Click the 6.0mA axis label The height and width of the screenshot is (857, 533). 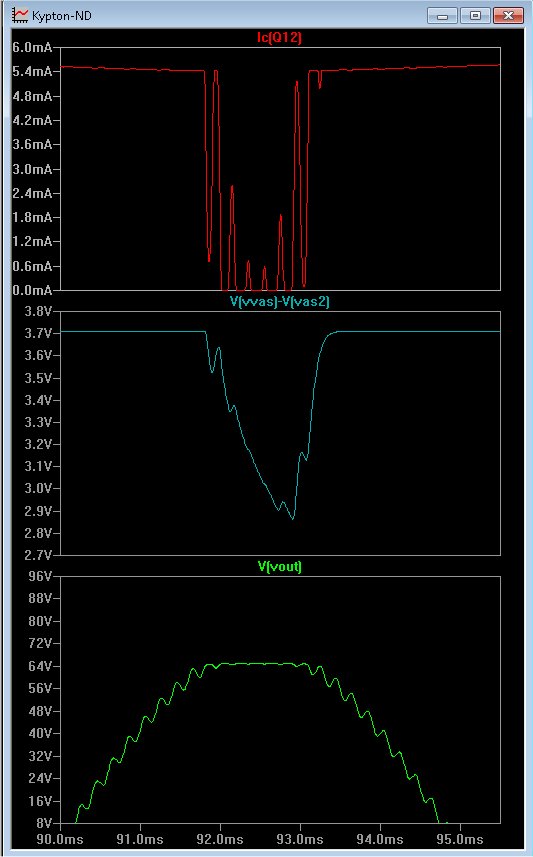32,48
